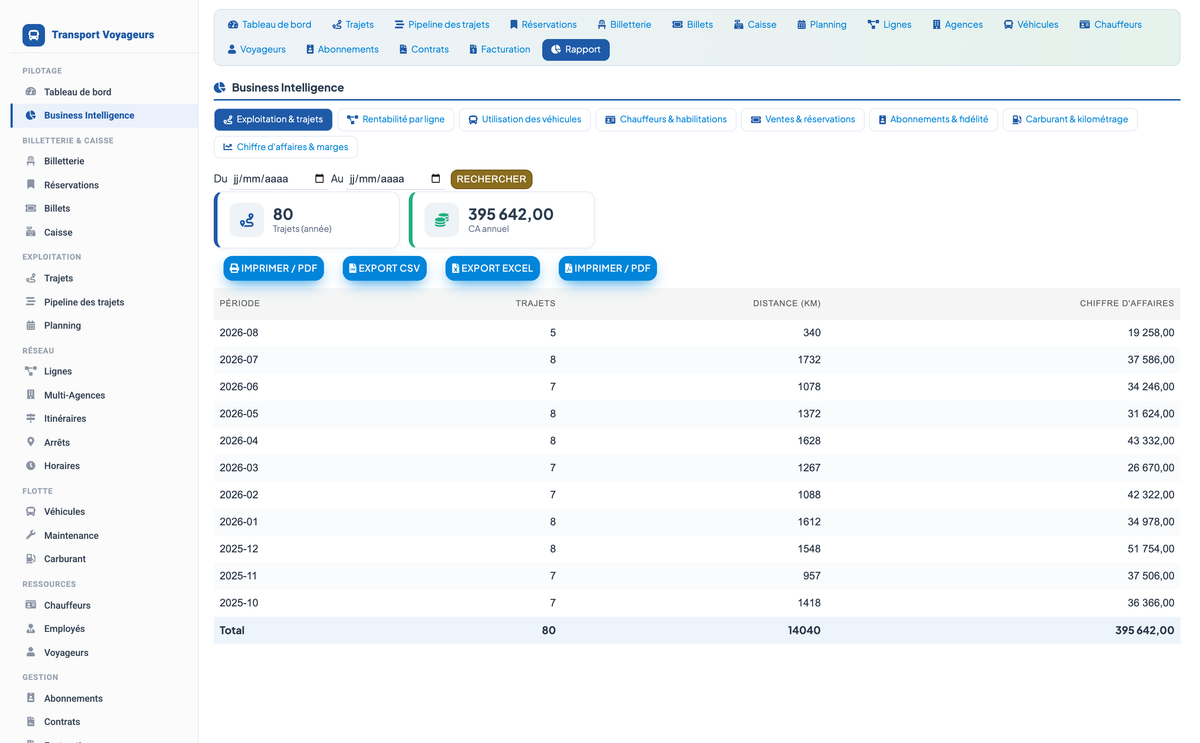
Task: Click the Tableau de bord sidebar gauge icon
Action: [x=31, y=92]
